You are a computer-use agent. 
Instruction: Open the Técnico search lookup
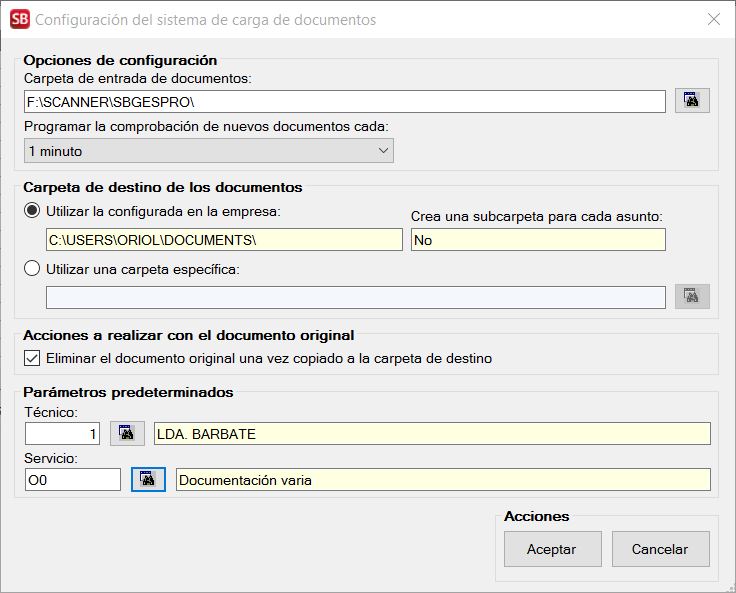pyautogui.click(x=127, y=433)
